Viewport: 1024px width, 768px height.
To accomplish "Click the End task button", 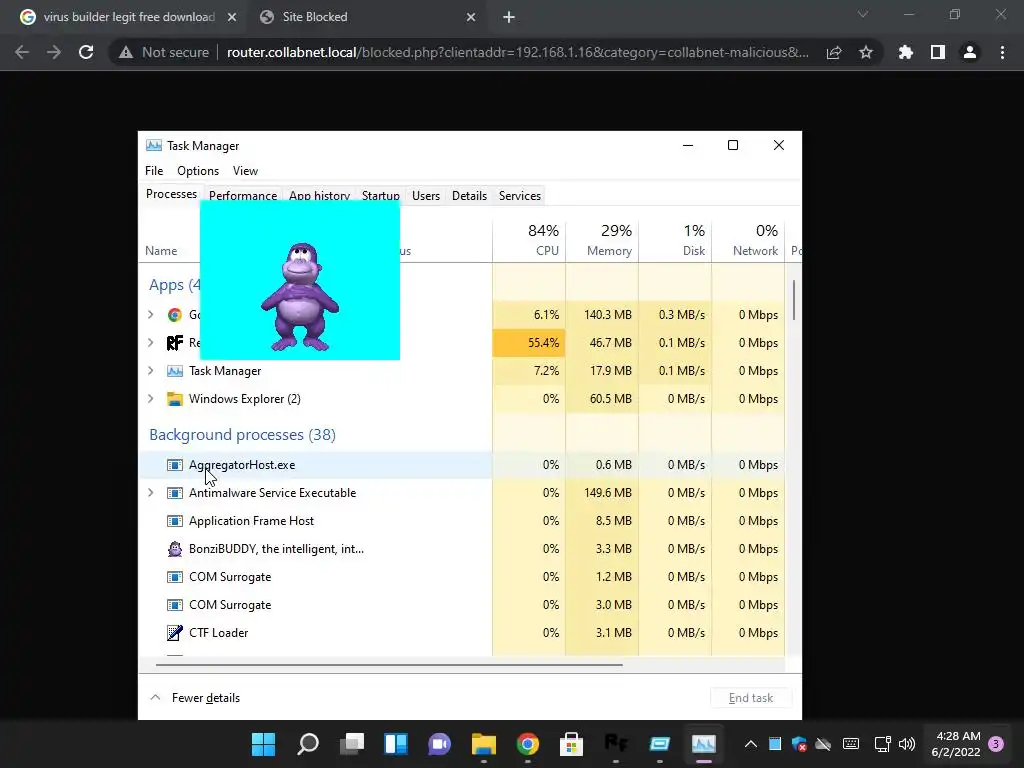I will coord(751,697).
